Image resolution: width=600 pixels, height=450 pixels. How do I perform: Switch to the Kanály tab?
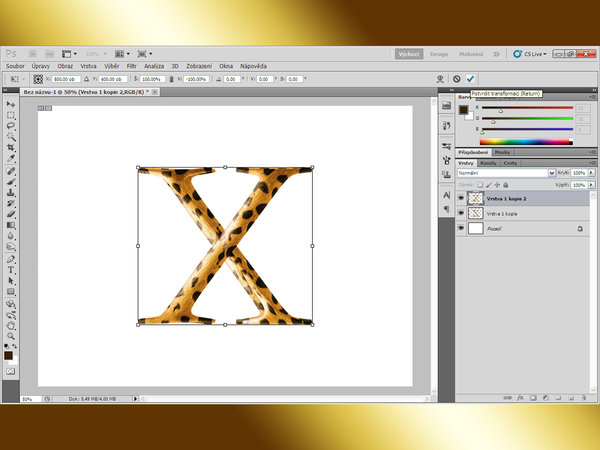[489, 162]
